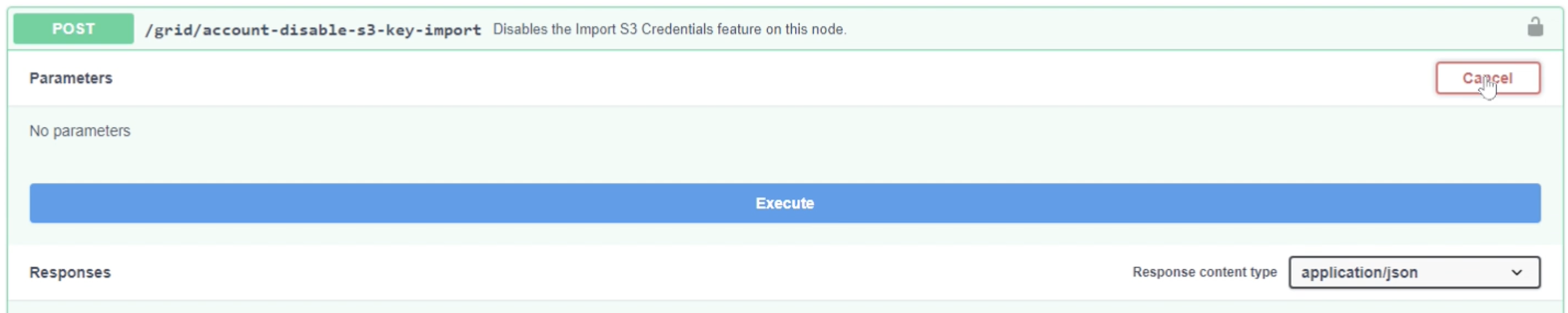Image resolution: width=1568 pixels, height=313 pixels.
Task: Click the endpoint description text to collapse
Action: point(669,29)
